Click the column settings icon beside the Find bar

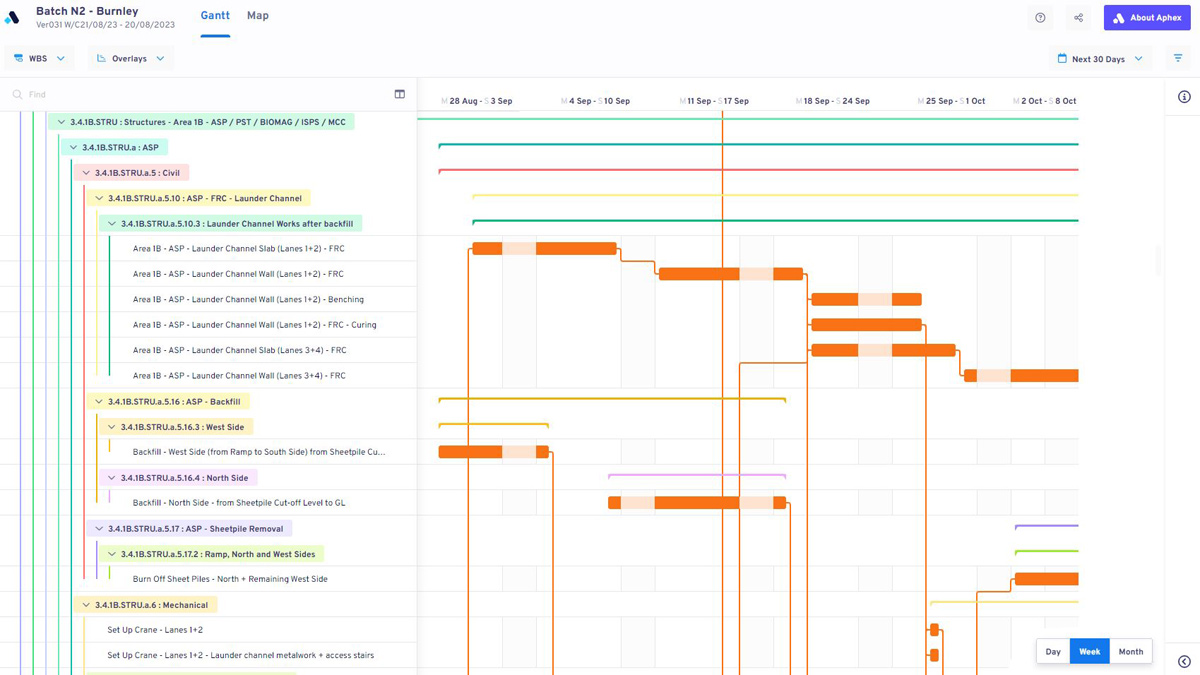[x=399, y=93]
